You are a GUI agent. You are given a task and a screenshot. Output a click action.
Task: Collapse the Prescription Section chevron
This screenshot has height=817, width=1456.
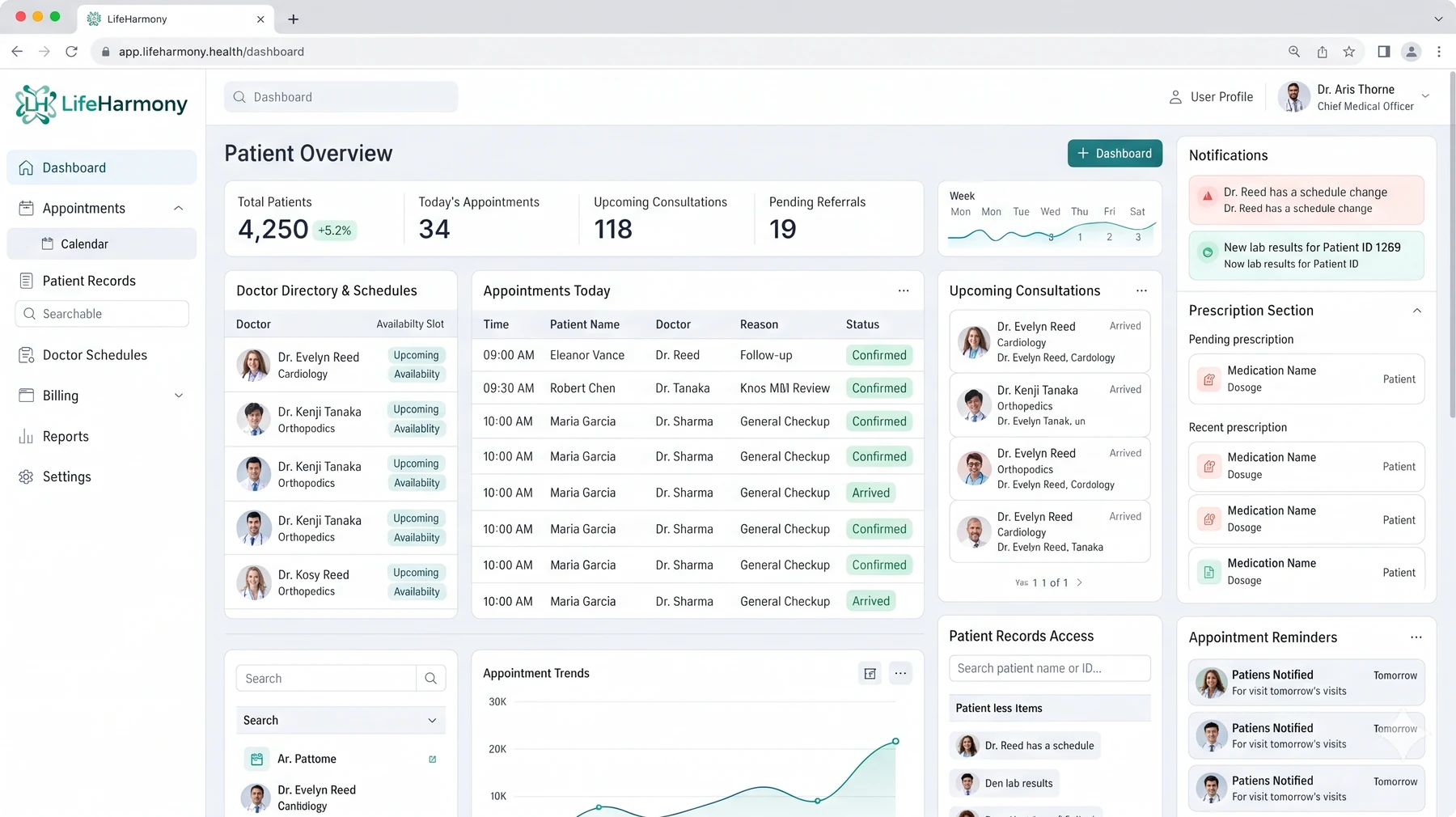tap(1417, 311)
